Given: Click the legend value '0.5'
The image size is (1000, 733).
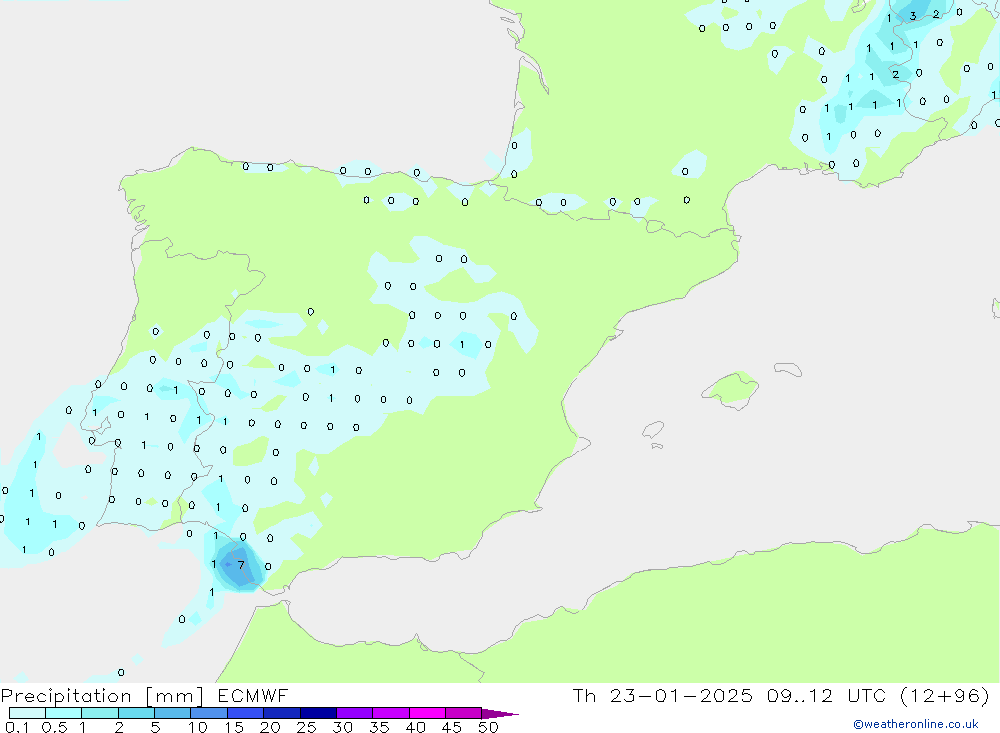Looking at the screenshot, I should (x=54, y=727).
